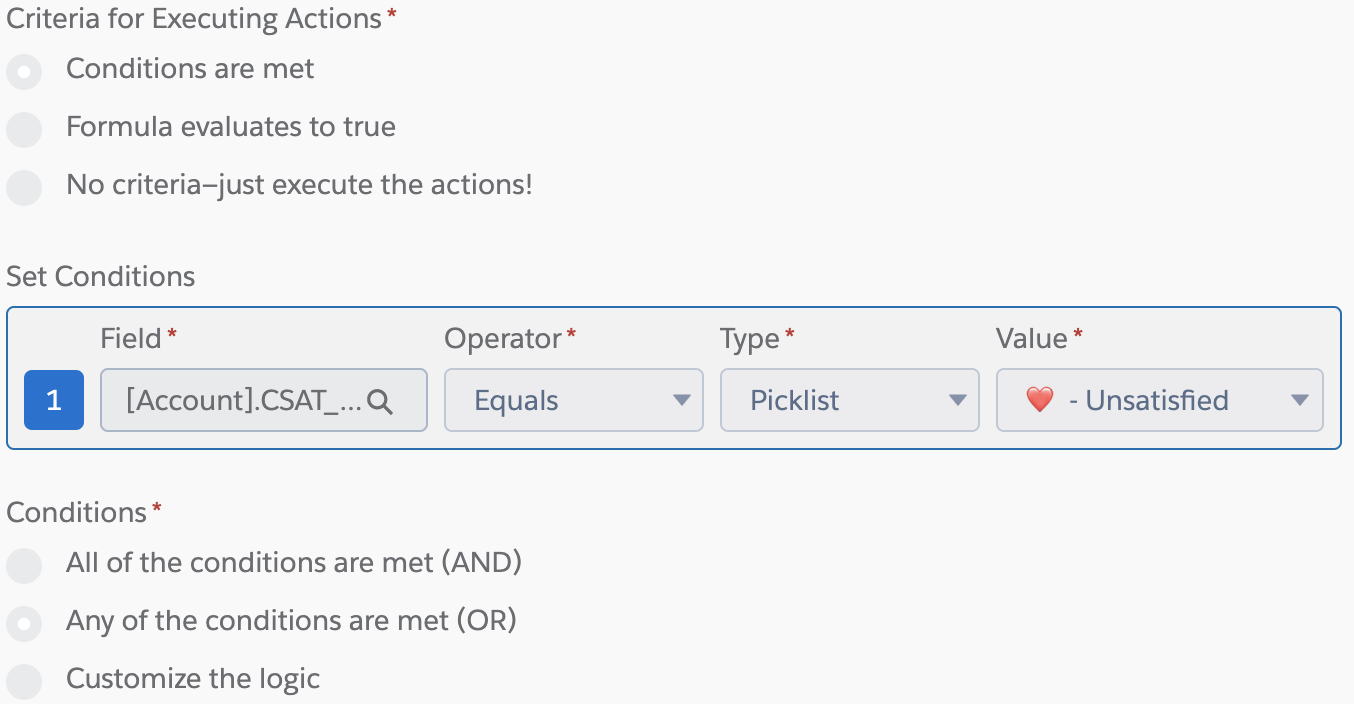Open the Operator dropdown showing Equals

(574, 400)
